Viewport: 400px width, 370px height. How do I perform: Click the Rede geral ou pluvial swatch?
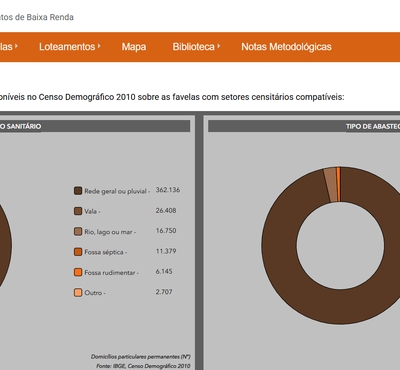[78, 191]
